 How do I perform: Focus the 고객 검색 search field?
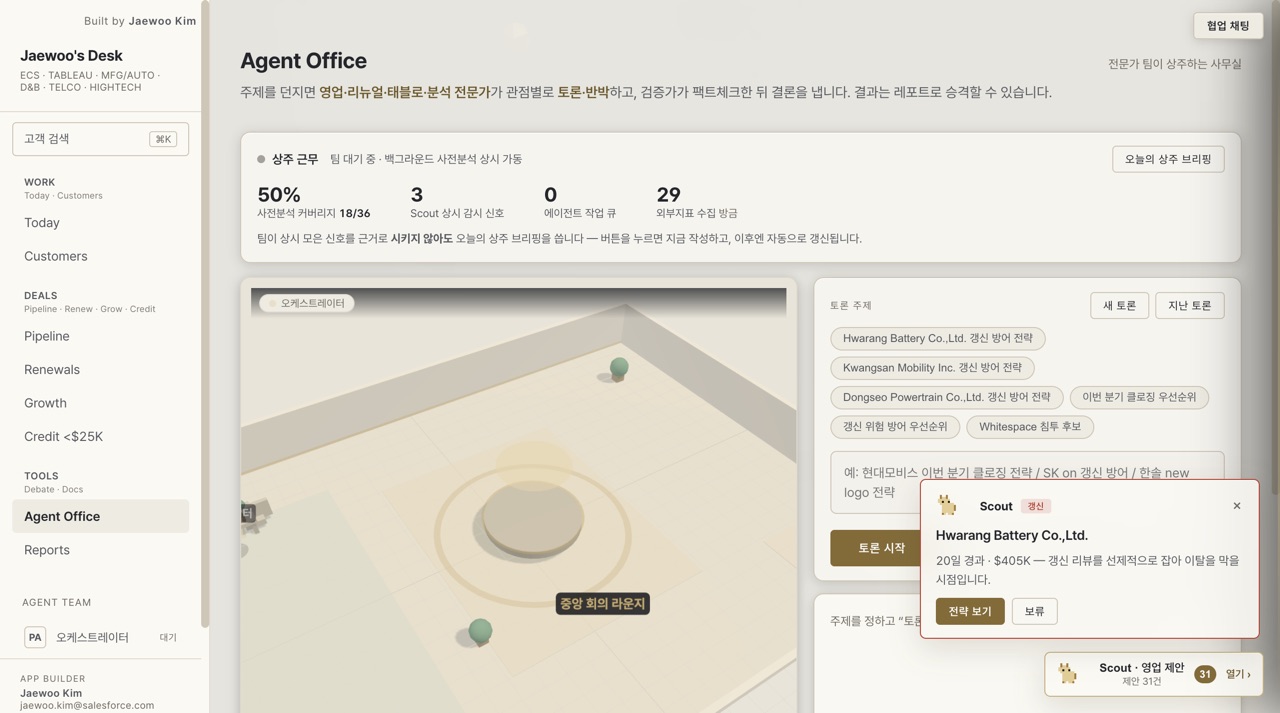[100, 139]
